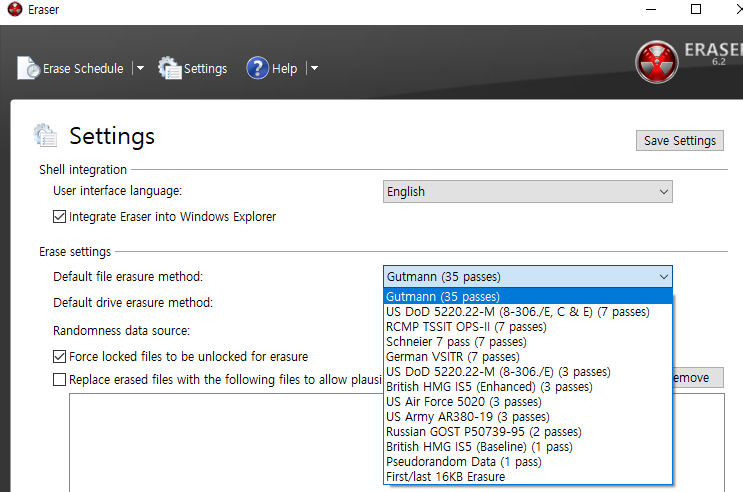Select US DoD 5220.22-M (8-306./E) (3 passes)
The width and height of the screenshot is (743, 492).
point(527,372)
